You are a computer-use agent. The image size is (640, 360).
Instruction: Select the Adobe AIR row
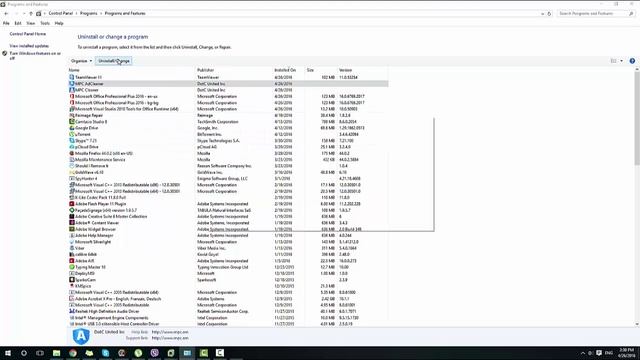(228, 261)
